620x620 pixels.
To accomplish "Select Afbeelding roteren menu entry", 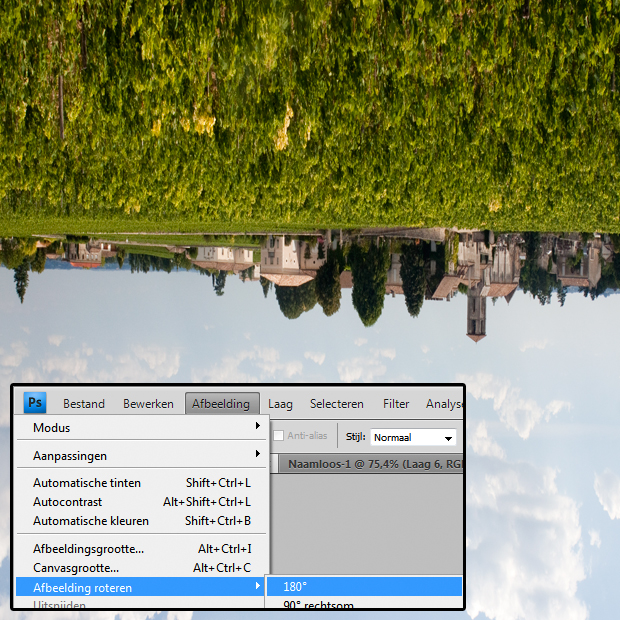I will pos(140,587).
